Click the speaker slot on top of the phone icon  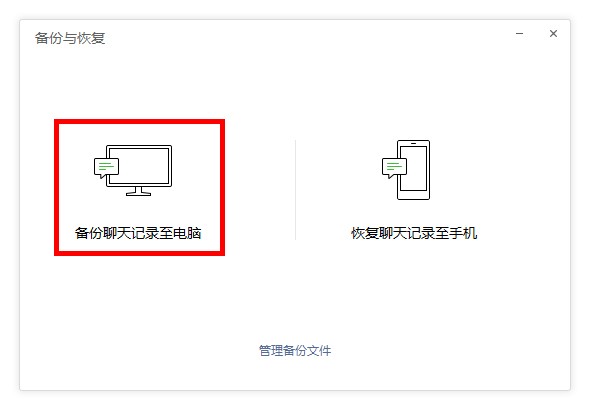pyautogui.click(x=414, y=143)
